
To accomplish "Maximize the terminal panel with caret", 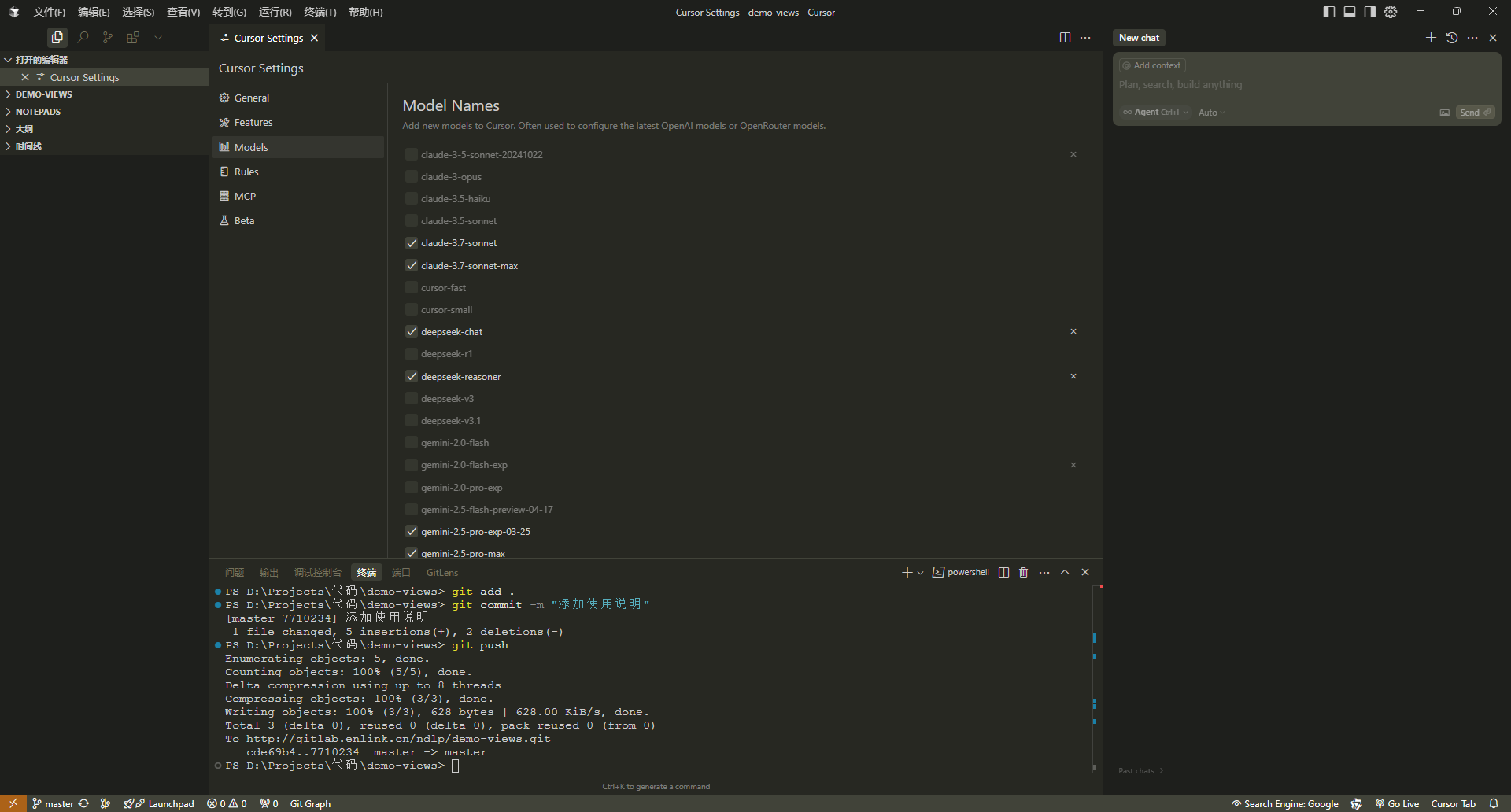I will coord(1065,572).
